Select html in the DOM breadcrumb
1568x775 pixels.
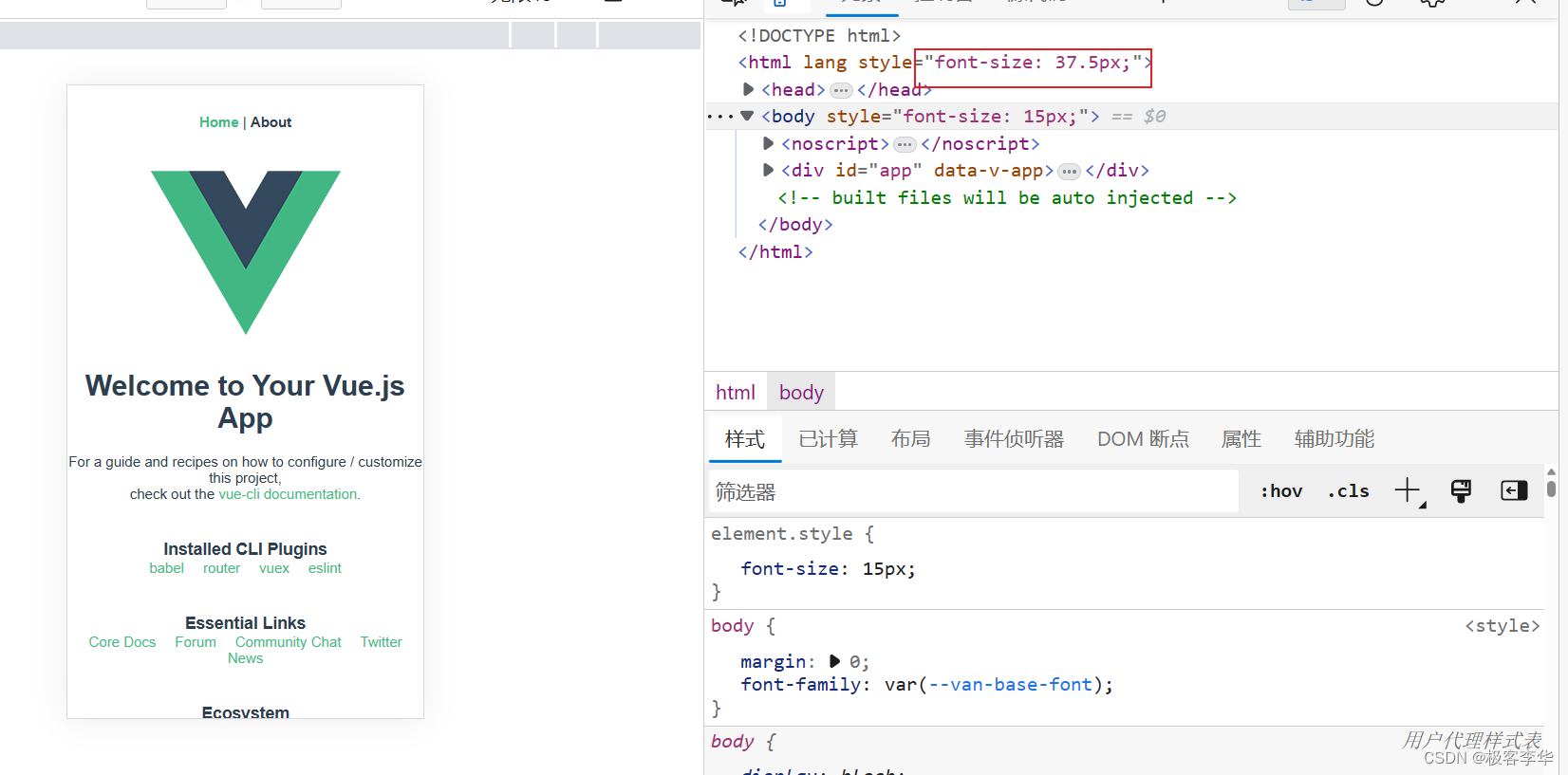pos(736,393)
